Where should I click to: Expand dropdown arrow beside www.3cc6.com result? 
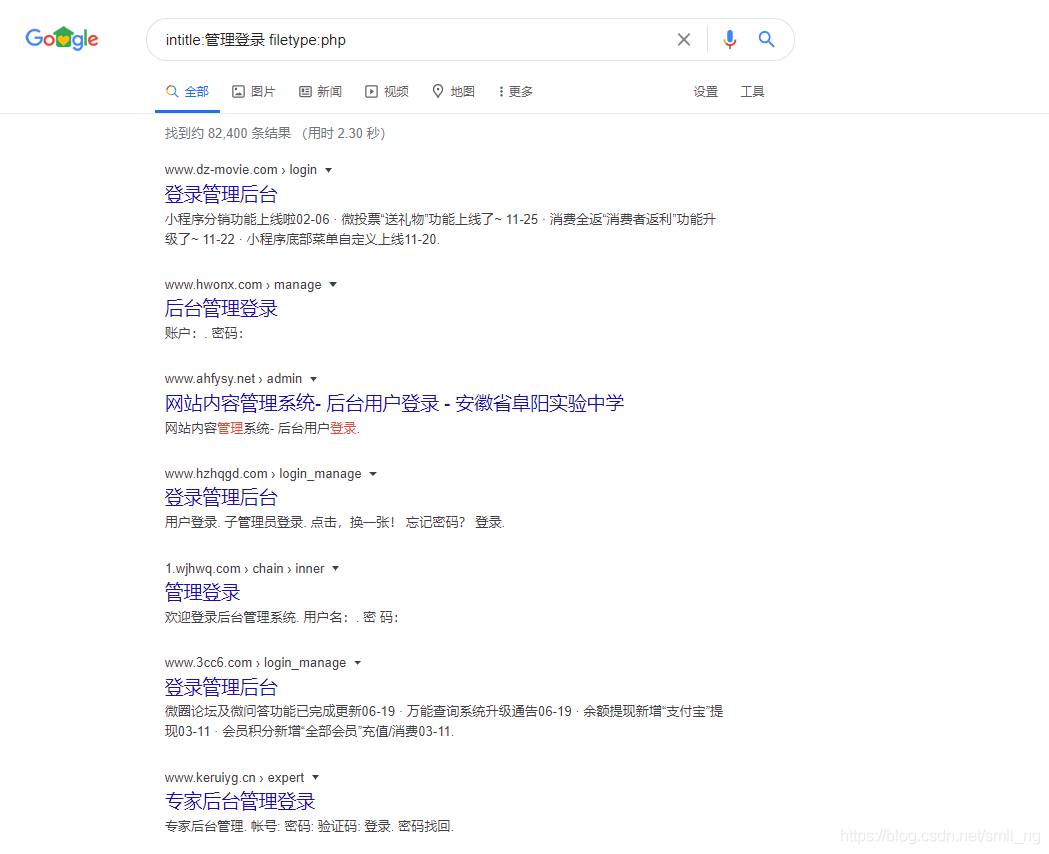[x=357, y=663]
